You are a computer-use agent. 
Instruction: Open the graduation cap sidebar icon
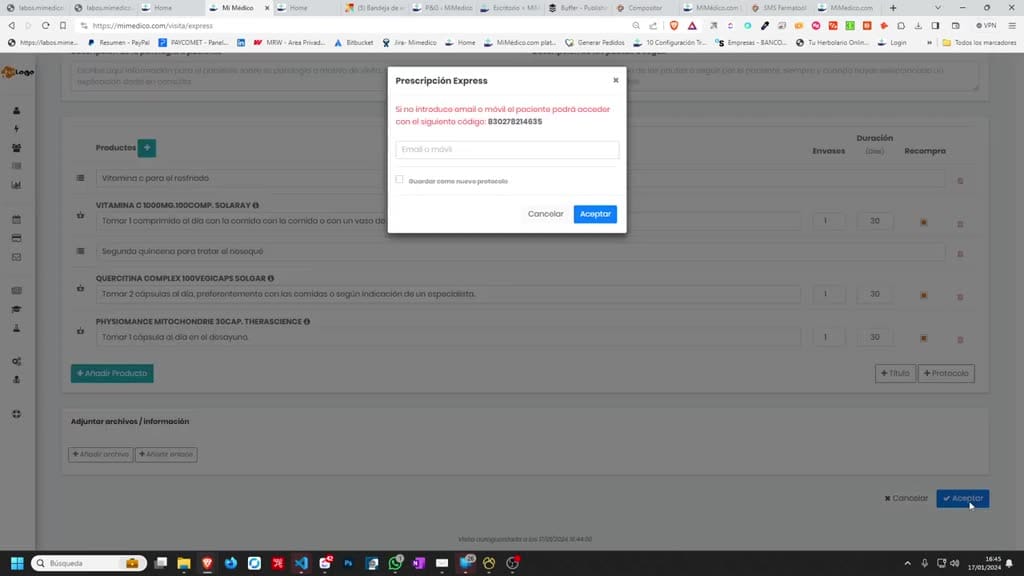pos(16,310)
